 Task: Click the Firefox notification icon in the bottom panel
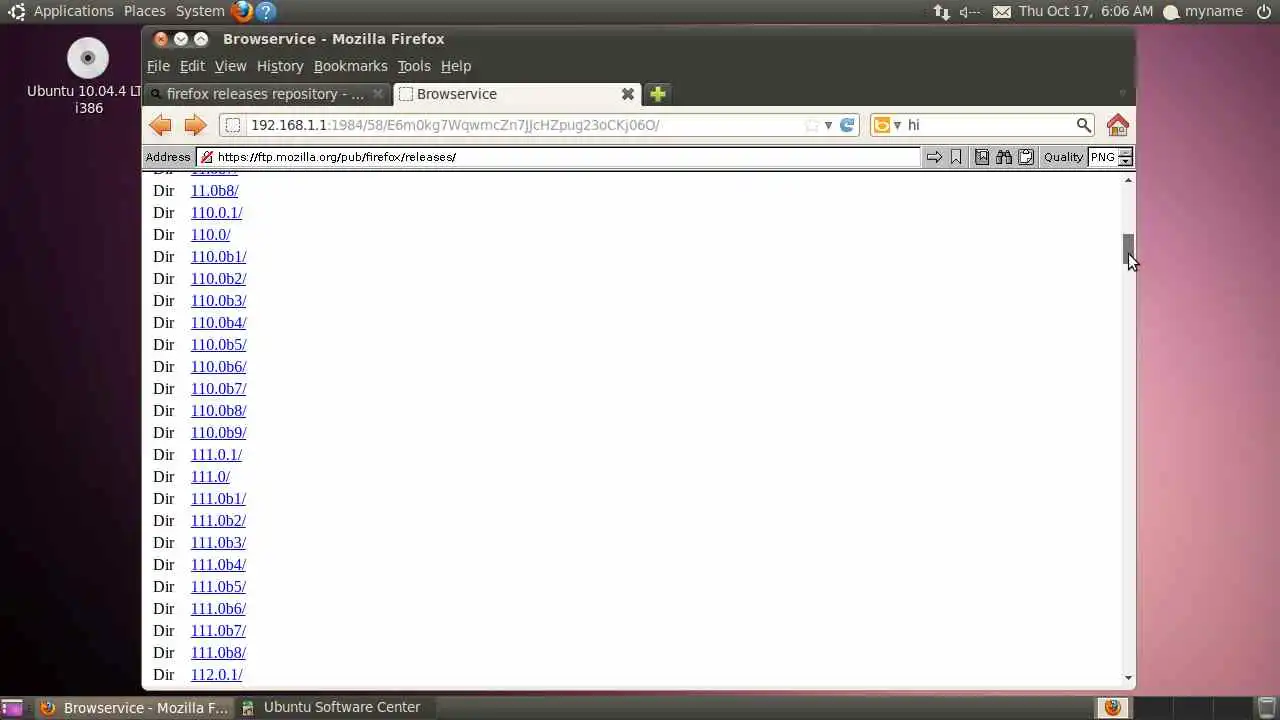(x=1112, y=707)
